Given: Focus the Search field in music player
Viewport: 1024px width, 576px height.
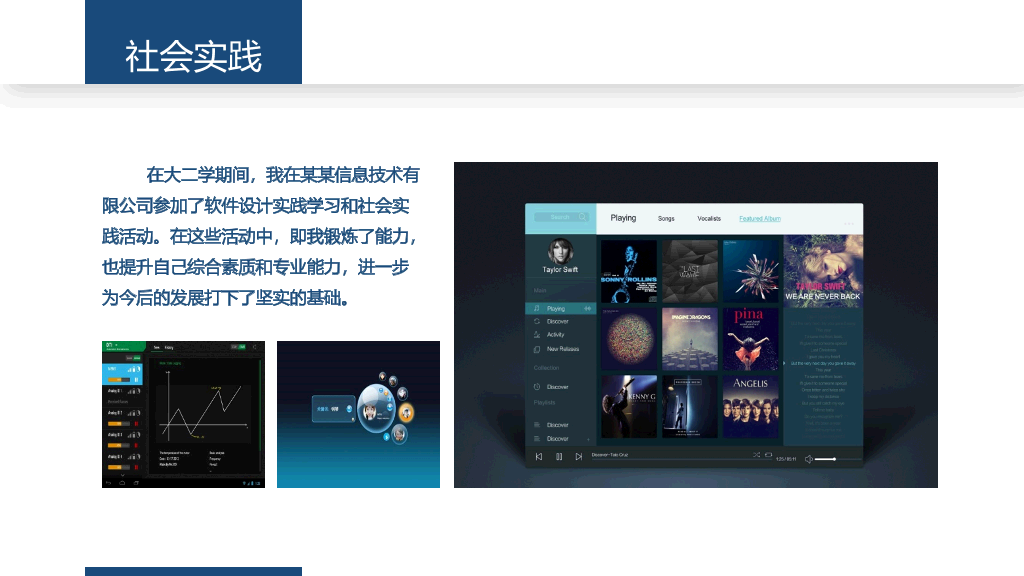Looking at the screenshot, I should tap(562, 217).
